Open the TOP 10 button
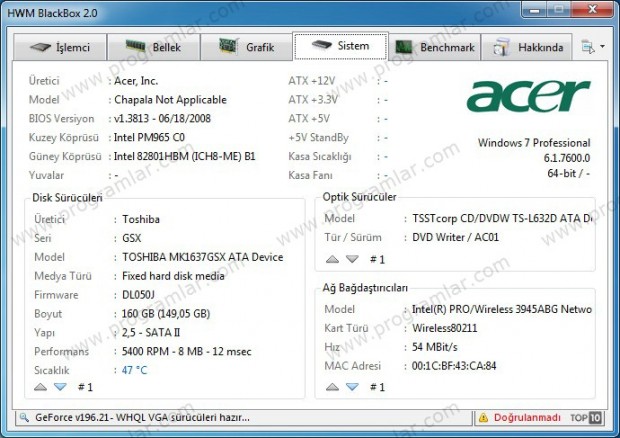Image resolution: width=620 pixels, height=438 pixels. (x=586, y=417)
